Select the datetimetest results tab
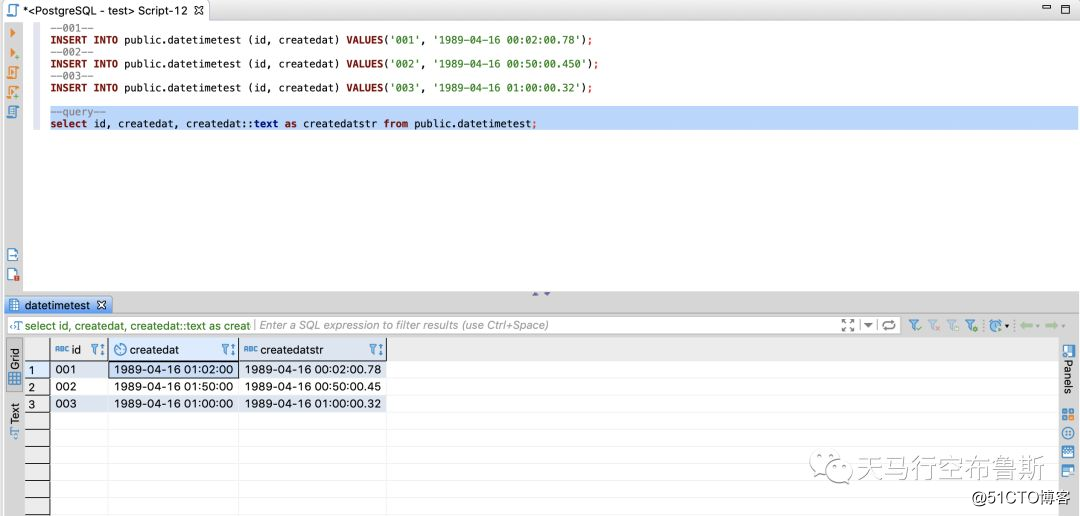The image size is (1080, 516). coord(57,305)
